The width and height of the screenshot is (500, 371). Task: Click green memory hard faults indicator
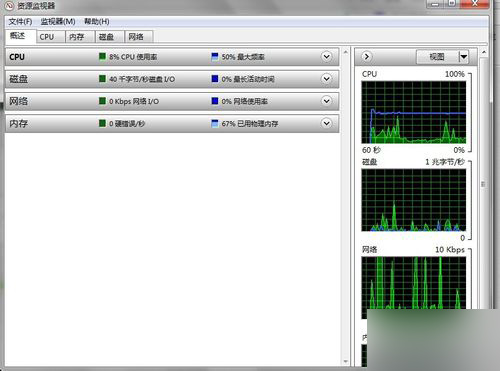click(x=102, y=123)
